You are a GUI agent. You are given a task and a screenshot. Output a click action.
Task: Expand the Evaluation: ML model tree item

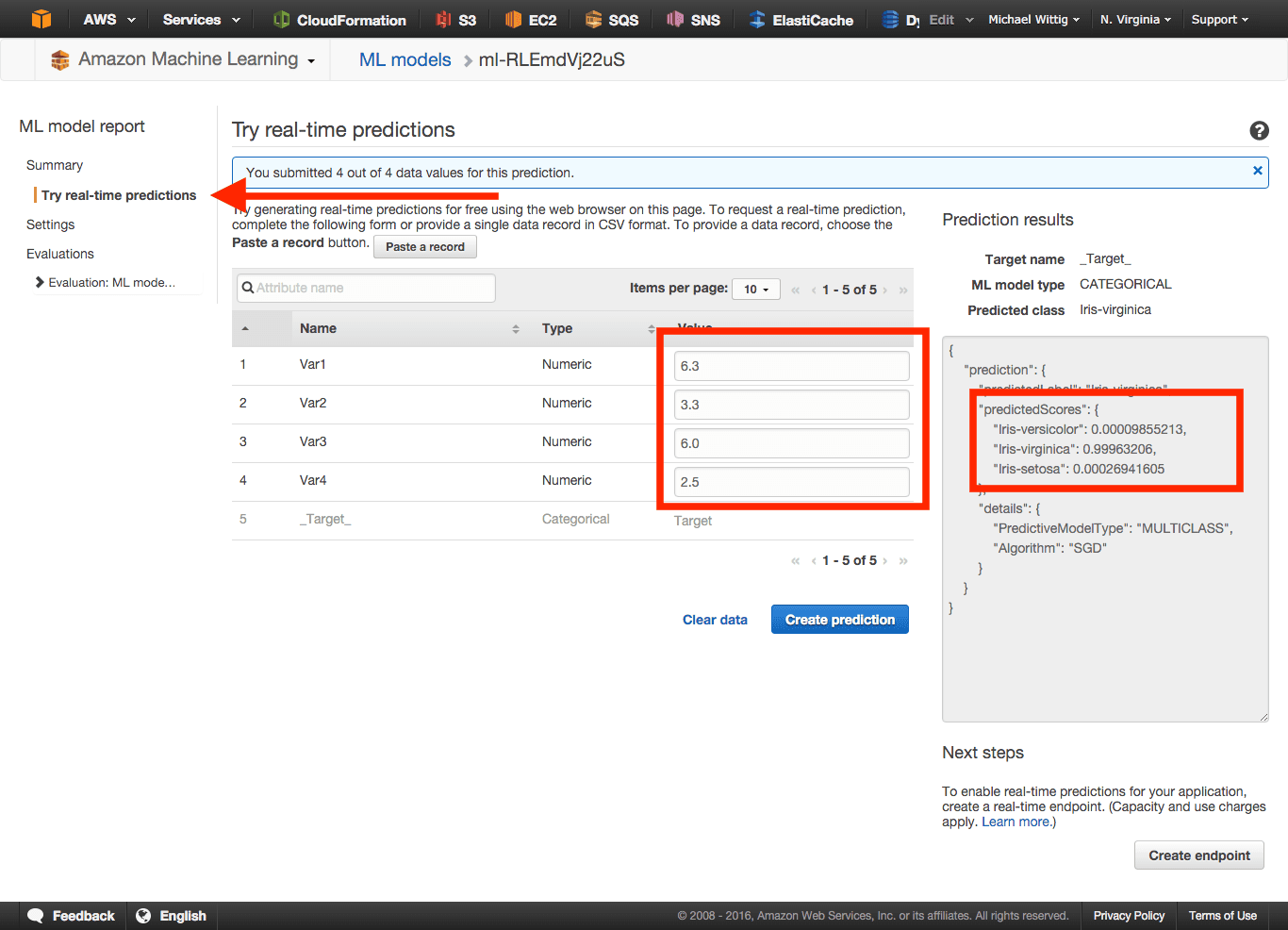click(x=40, y=282)
